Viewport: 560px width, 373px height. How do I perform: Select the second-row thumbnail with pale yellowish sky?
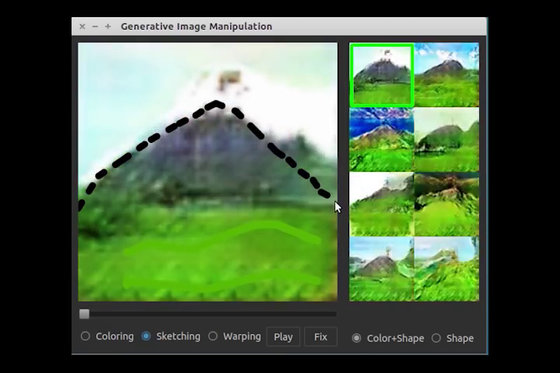coord(446,140)
